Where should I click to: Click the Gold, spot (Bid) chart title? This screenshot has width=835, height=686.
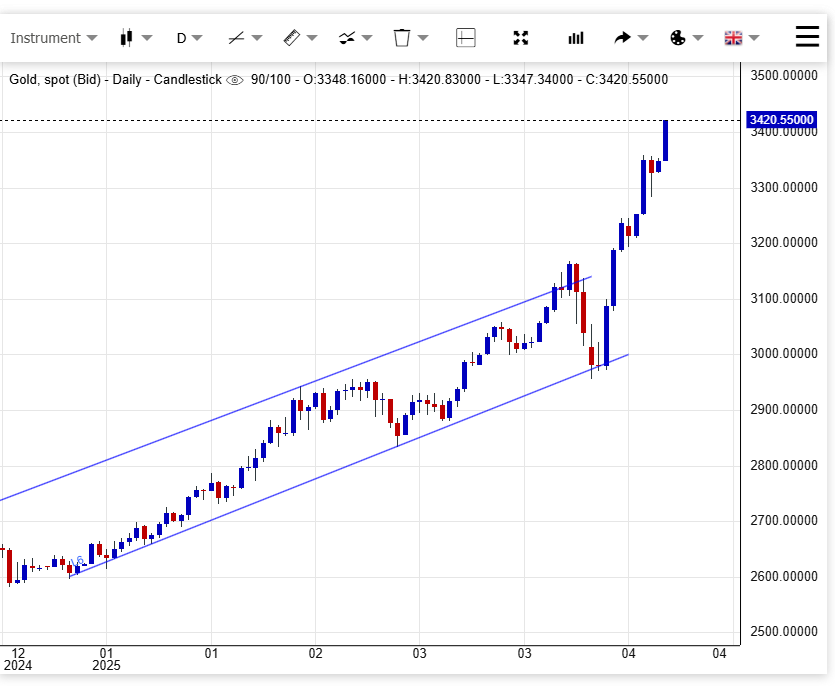pyautogui.click(x=57, y=80)
